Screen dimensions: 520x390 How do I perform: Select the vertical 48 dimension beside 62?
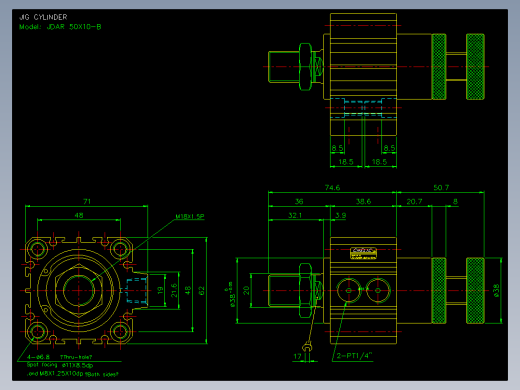click(188, 290)
